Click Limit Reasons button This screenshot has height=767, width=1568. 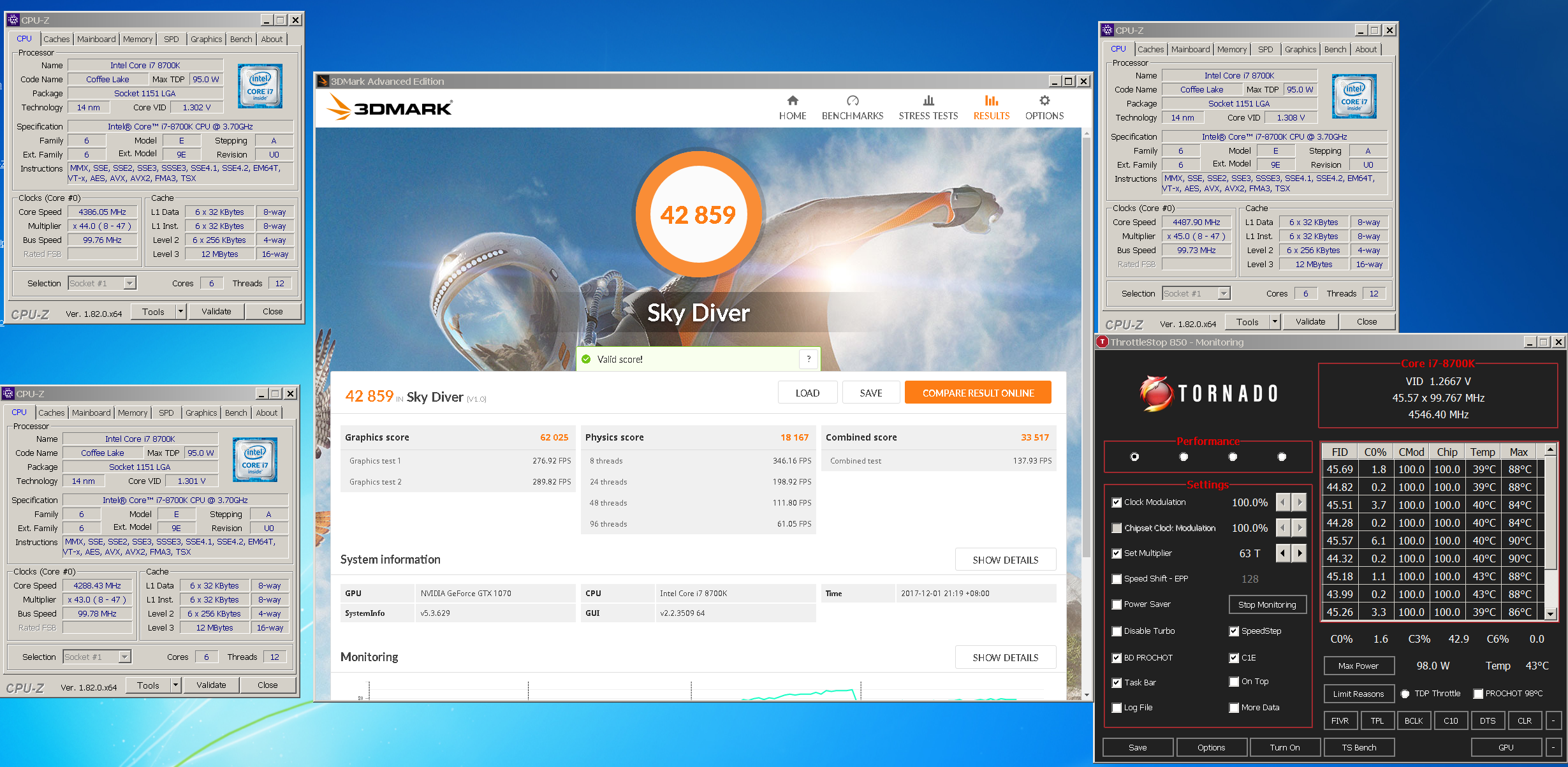coord(1358,694)
